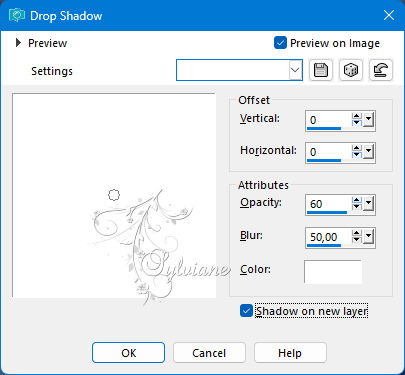The width and height of the screenshot is (405, 375).
Task: Open the Blur slider dropdown button
Action: point(368,237)
